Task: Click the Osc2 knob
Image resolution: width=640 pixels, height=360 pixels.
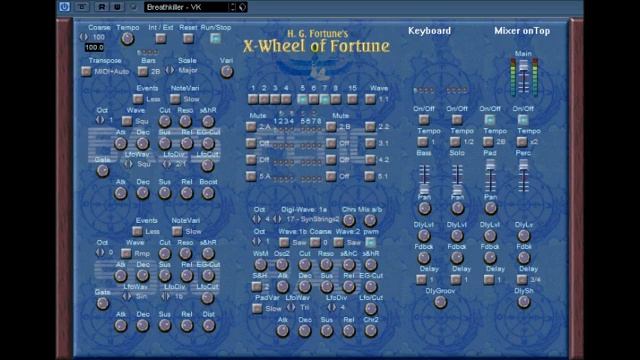Action: pyautogui.click(x=282, y=264)
